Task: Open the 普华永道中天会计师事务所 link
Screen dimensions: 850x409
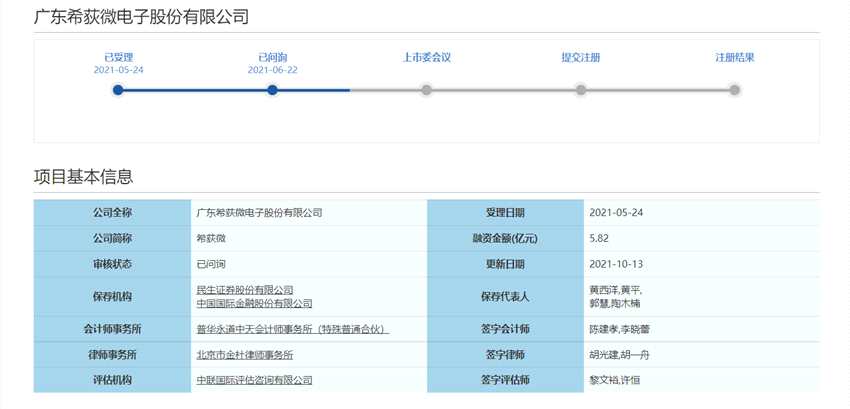Action: click(293, 329)
